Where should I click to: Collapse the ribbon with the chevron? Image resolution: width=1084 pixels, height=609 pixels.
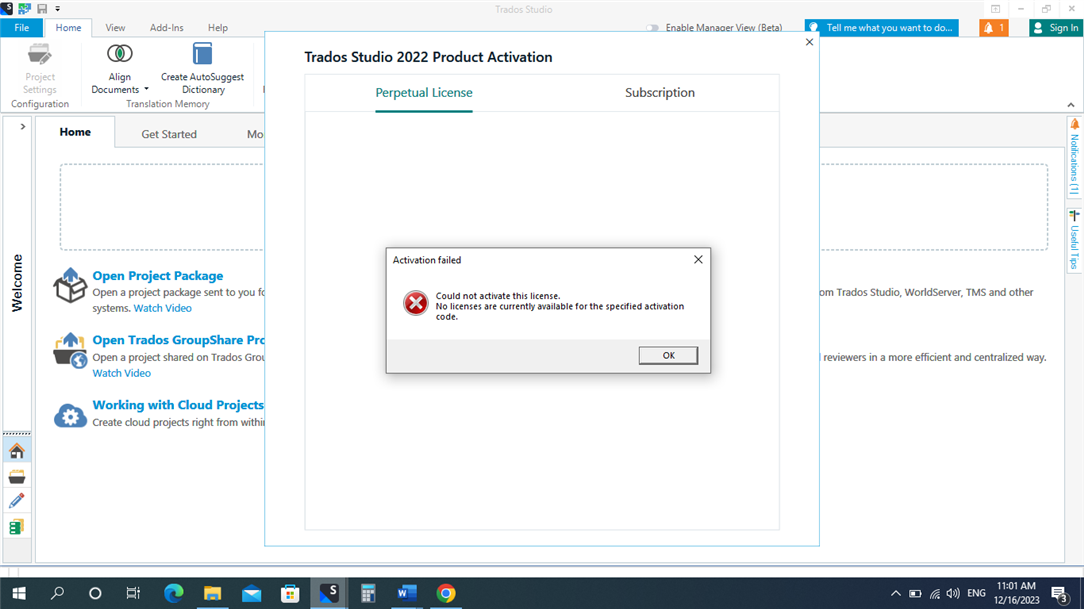click(1071, 105)
